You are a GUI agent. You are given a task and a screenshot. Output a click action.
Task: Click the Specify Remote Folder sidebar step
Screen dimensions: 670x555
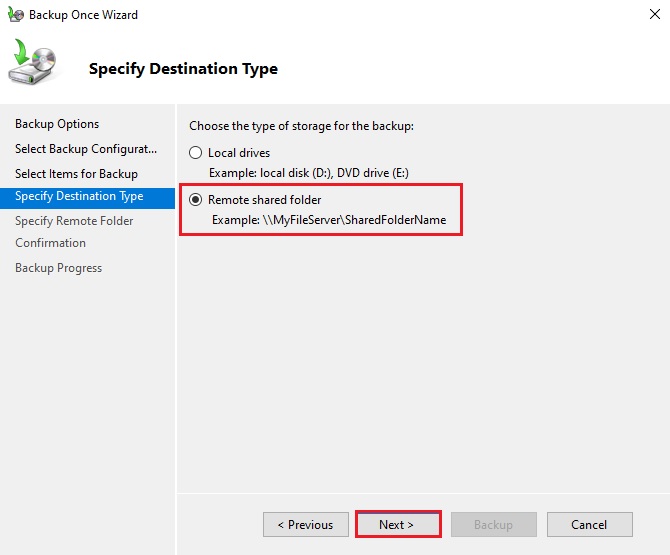click(74, 221)
